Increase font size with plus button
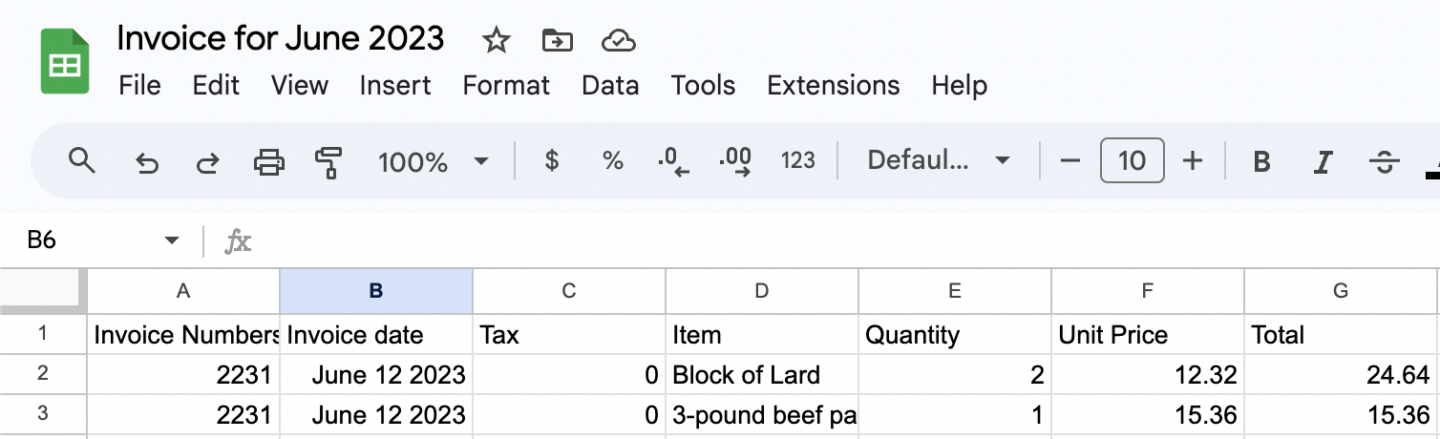1440x439 pixels. [x=1192, y=160]
